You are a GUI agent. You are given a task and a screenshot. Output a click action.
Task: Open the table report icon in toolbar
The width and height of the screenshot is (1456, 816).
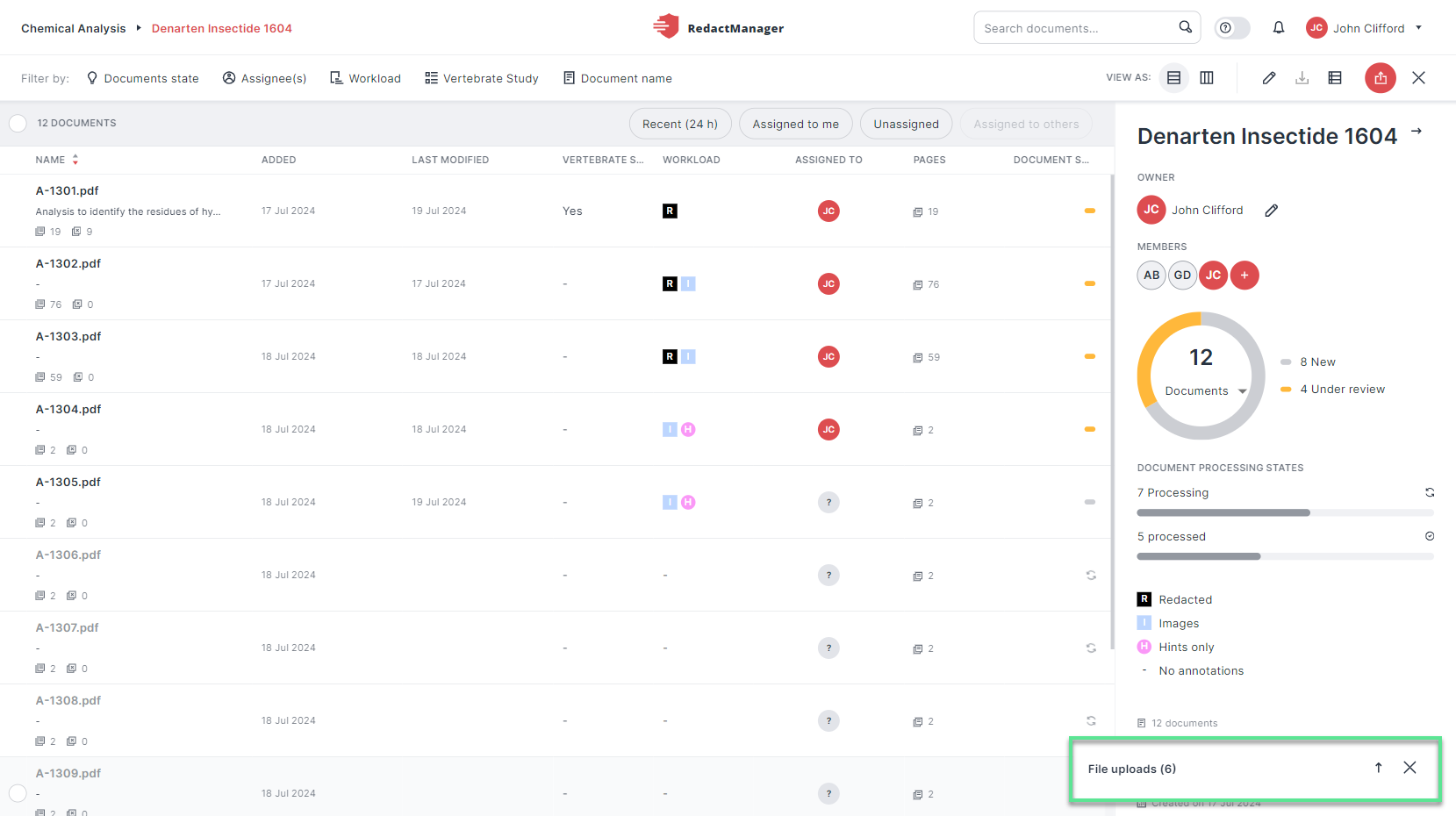tap(1335, 78)
